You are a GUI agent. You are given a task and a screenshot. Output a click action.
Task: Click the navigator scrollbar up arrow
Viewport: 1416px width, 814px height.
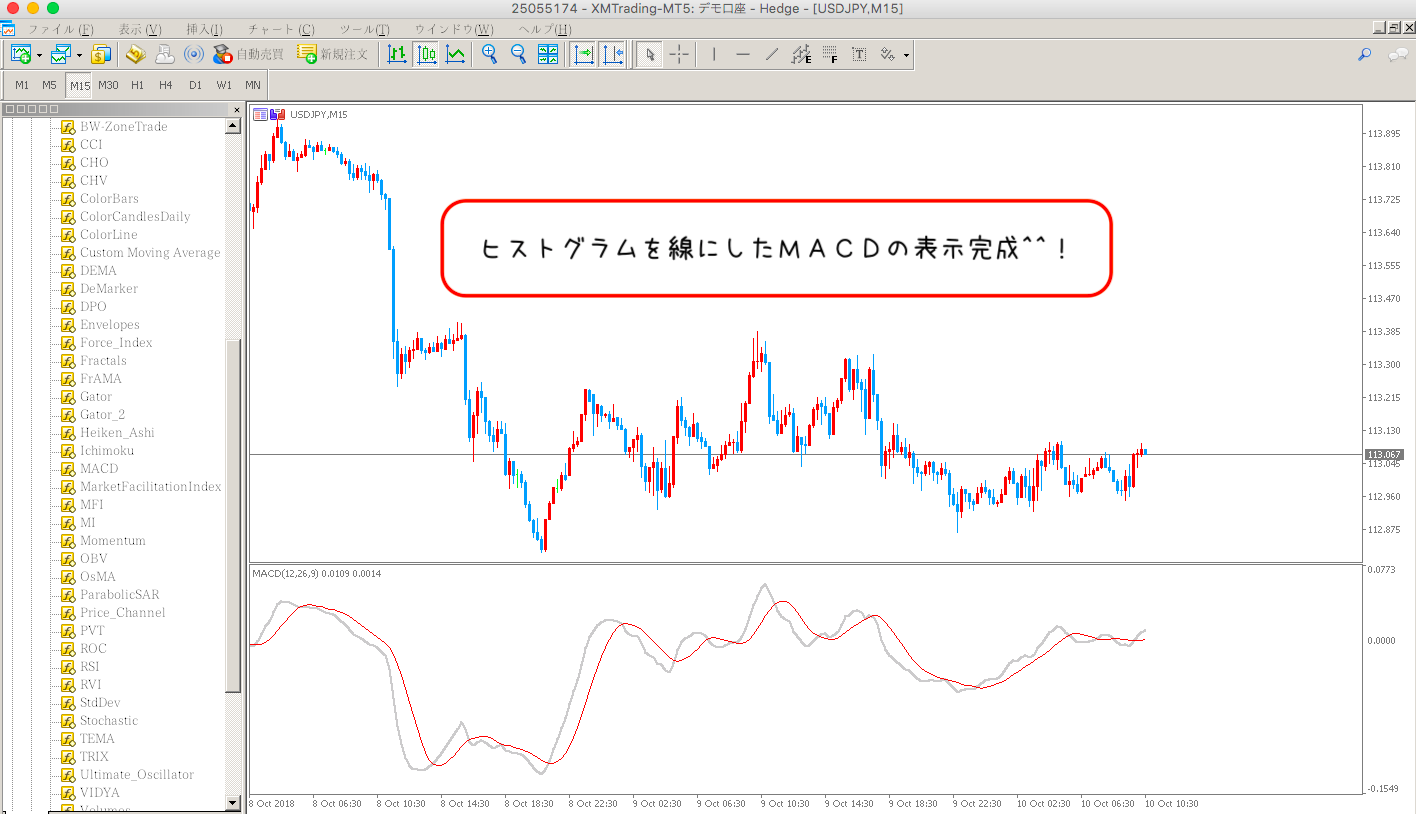[x=233, y=126]
